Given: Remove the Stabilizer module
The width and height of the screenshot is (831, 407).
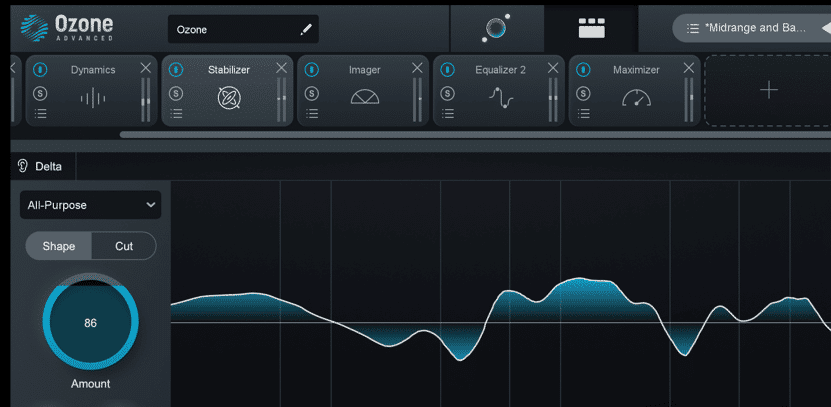Looking at the screenshot, I should [281, 68].
